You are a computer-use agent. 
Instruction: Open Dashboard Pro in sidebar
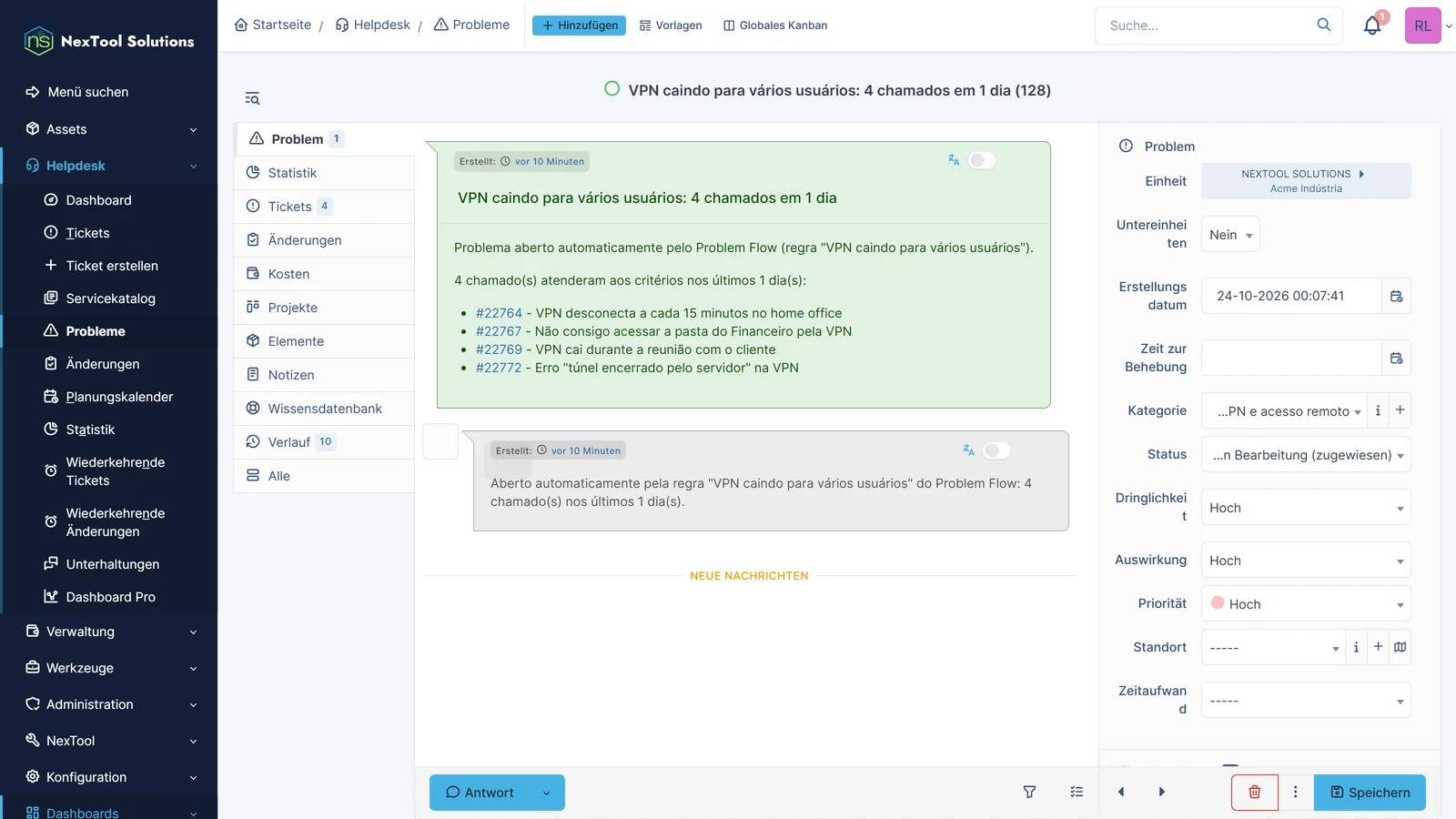click(x=110, y=597)
